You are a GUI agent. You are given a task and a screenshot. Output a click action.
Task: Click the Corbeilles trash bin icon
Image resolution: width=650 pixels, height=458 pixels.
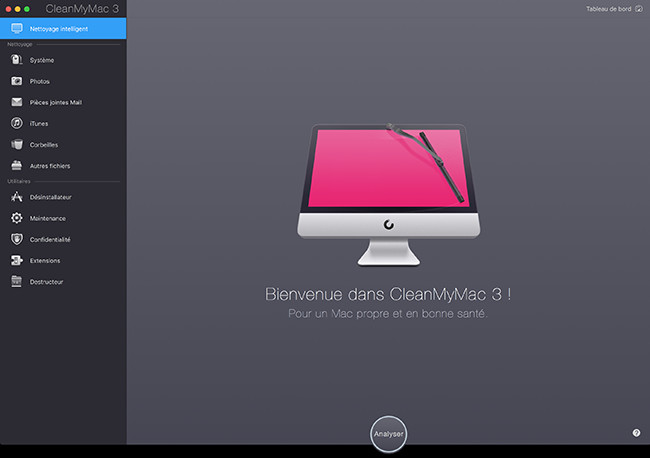click(17, 144)
